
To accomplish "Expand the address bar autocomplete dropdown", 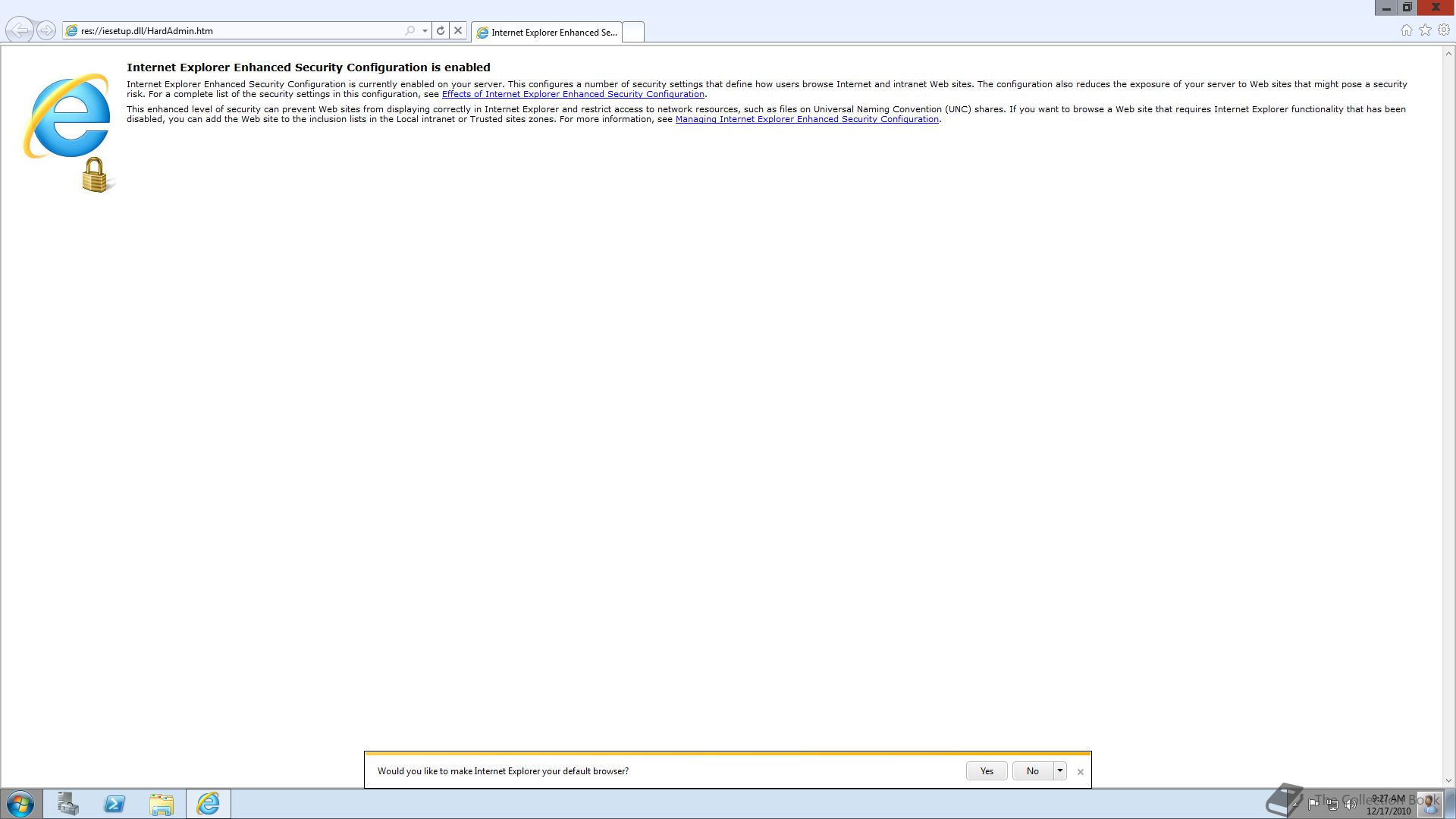I will (425, 31).
